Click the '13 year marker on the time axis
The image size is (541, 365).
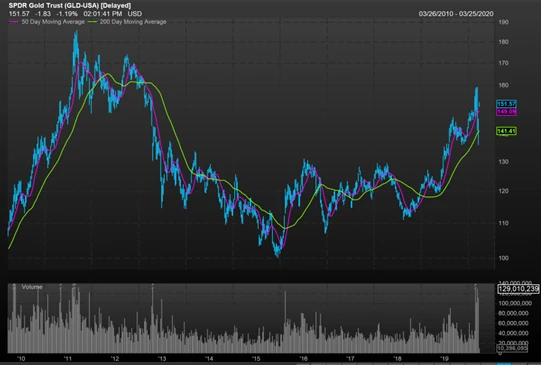point(161,358)
